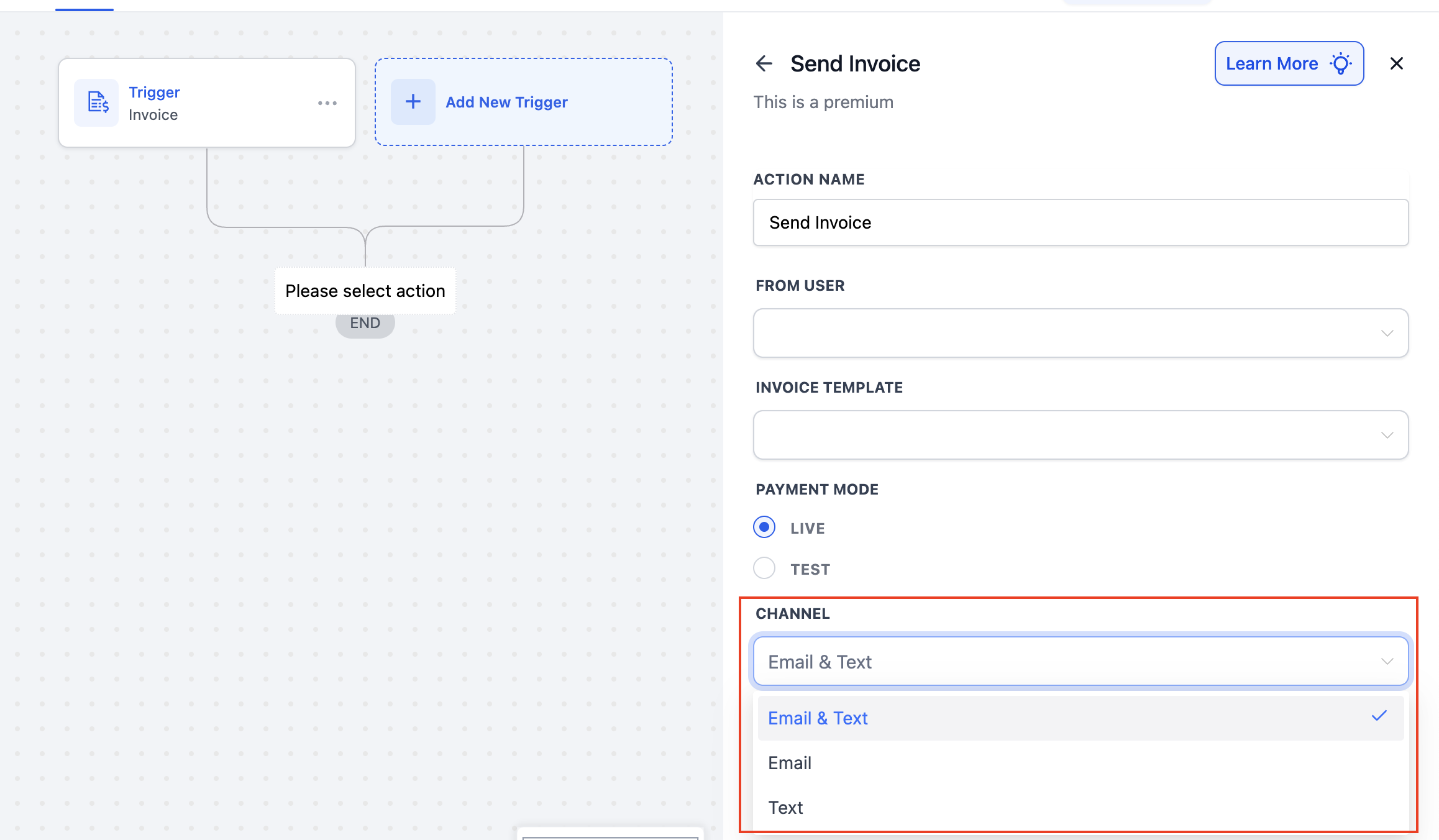Screen dimensions: 1439x840
Task: Click the plus icon for new trigger
Action: point(413,102)
